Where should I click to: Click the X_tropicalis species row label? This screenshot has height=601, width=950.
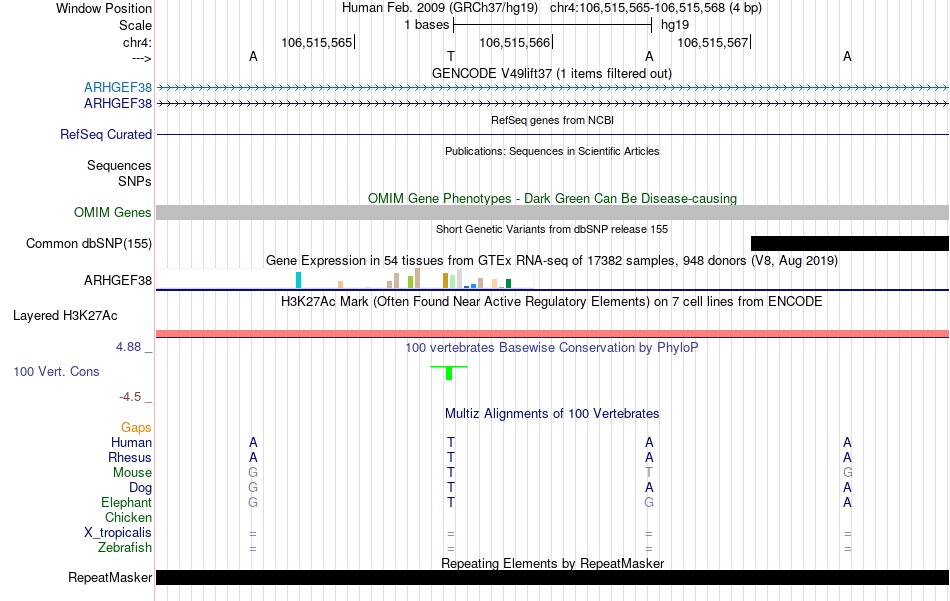(x=118, y=533)
